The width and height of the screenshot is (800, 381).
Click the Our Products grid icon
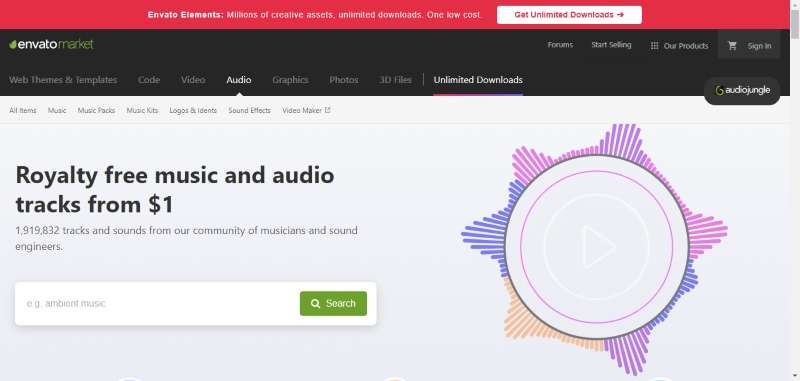point(654,45)
